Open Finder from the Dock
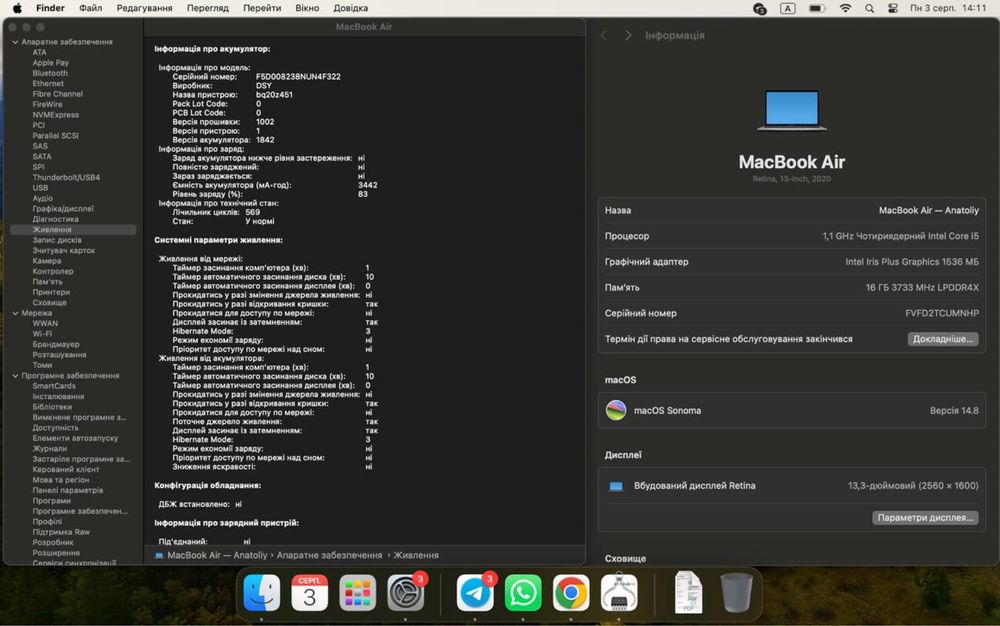Image resolution: width=1000 pixels, height=626 pixels. (261, 593)
